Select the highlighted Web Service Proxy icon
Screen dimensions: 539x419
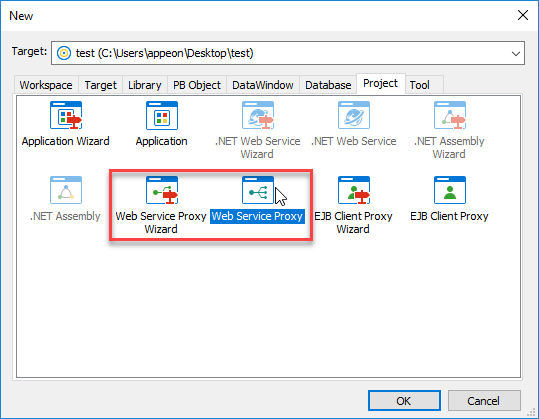coord(258,190)
